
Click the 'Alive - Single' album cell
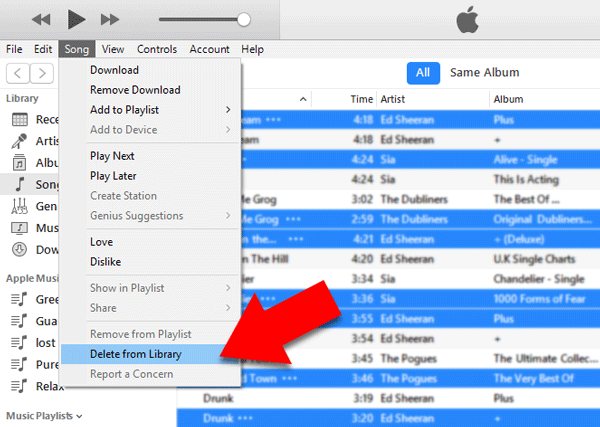(x=525, y=160)
